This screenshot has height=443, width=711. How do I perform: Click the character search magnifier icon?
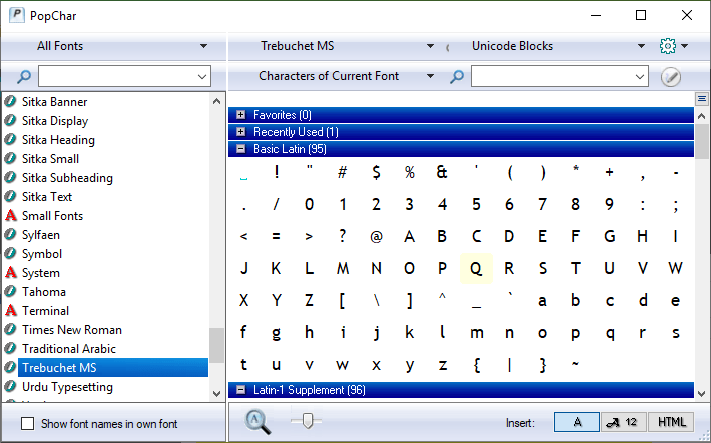[x=457, y=76]
